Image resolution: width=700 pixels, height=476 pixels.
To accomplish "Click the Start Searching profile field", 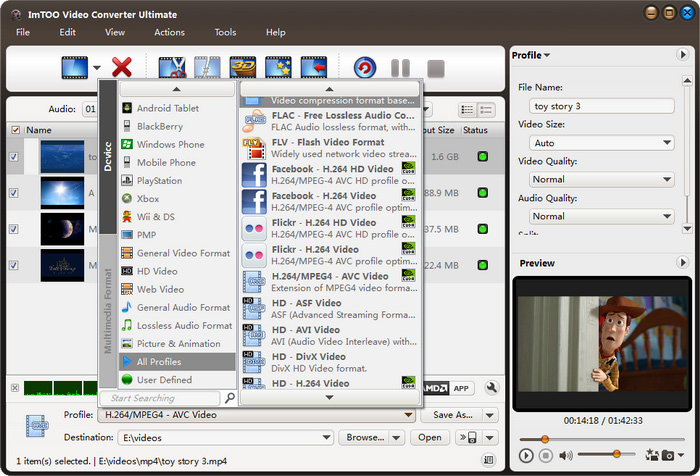I will [x=160, y=398].
